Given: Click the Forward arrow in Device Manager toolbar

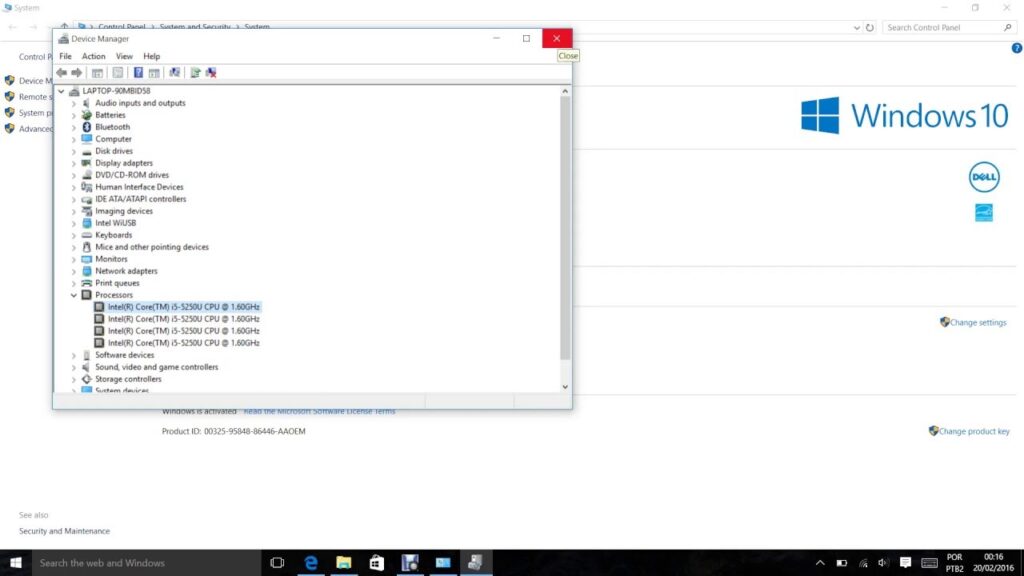Looking at the screenshot, I should pyautogui.click(x=76, y=72).
